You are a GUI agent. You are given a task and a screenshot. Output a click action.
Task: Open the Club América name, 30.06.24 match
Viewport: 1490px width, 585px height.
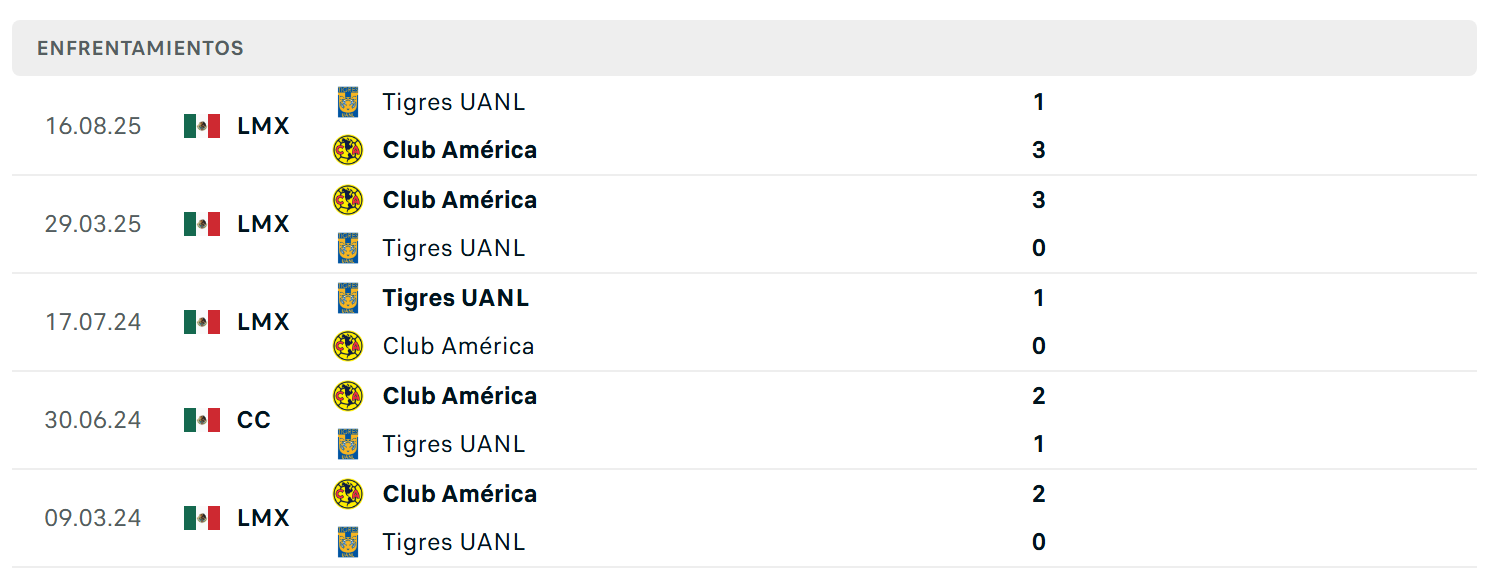(460, 396)
